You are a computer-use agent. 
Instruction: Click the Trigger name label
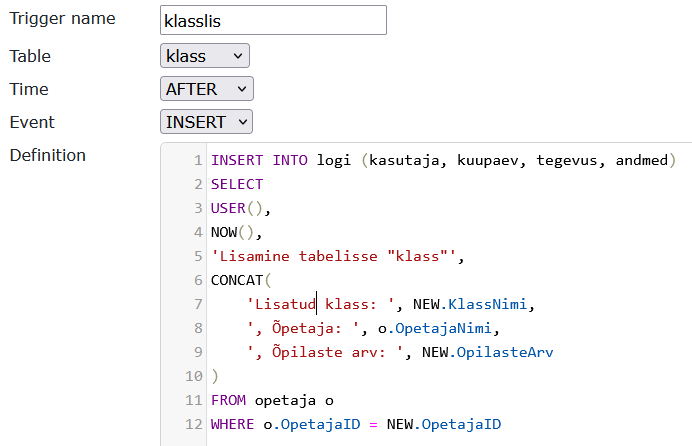coord(62,19)
